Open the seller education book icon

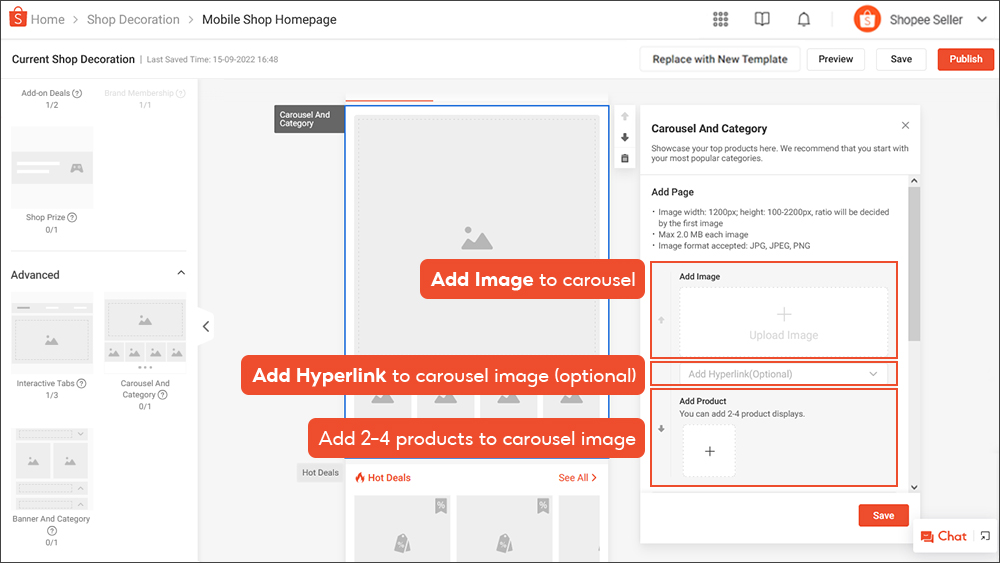pos(762,19)
